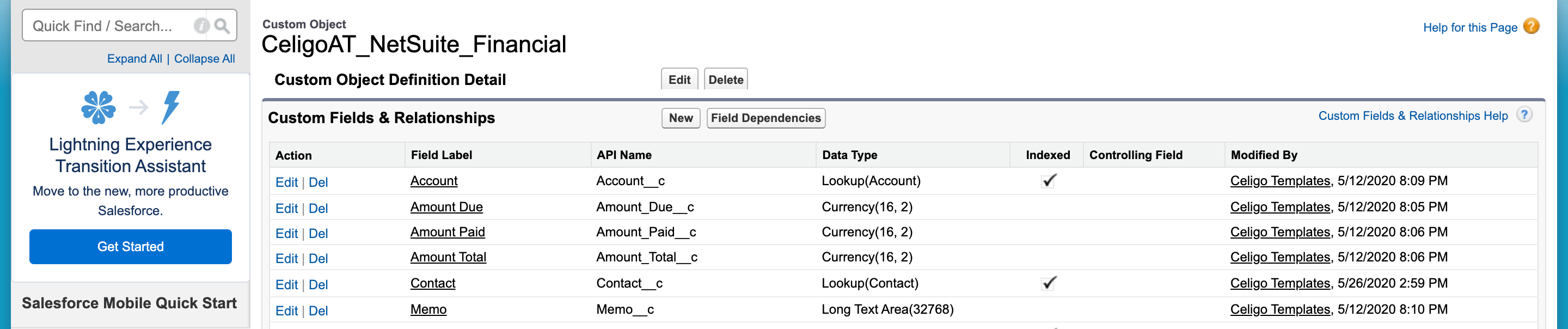Edit the Account field

point(286,182)
